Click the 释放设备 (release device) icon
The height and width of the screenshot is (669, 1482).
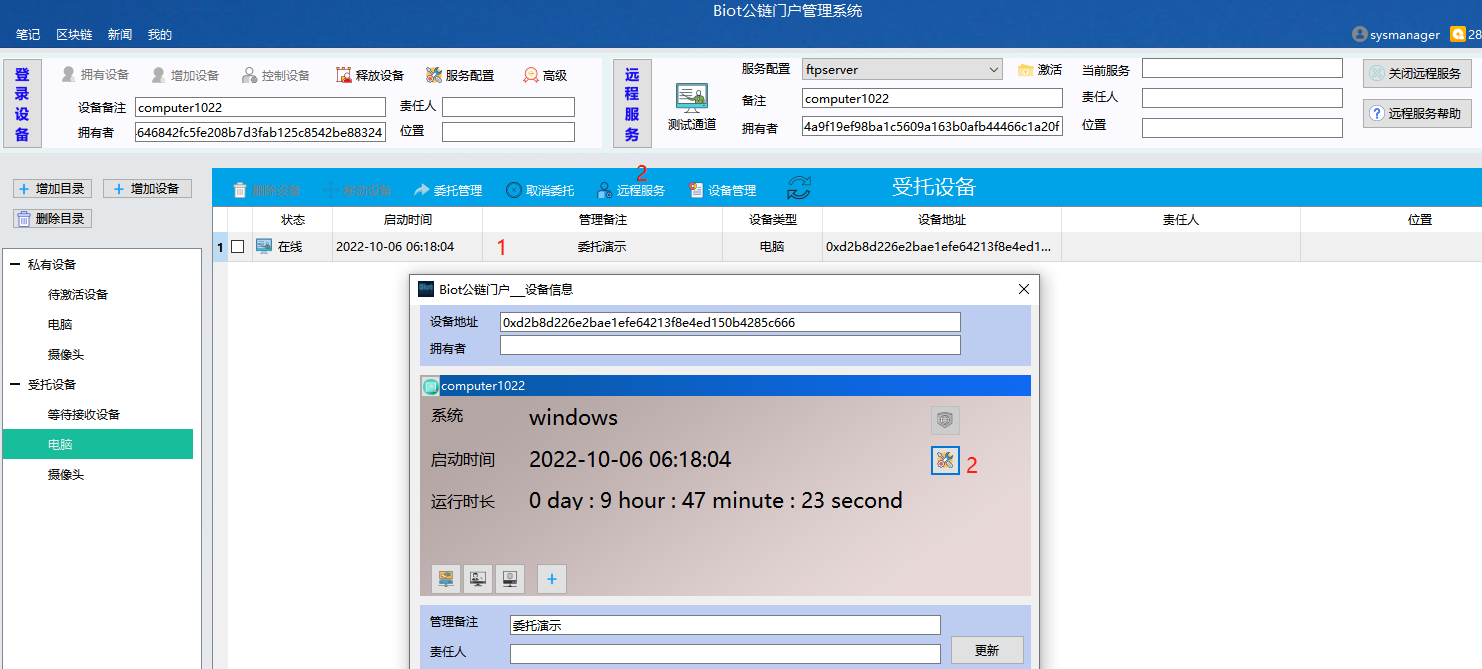344,75
